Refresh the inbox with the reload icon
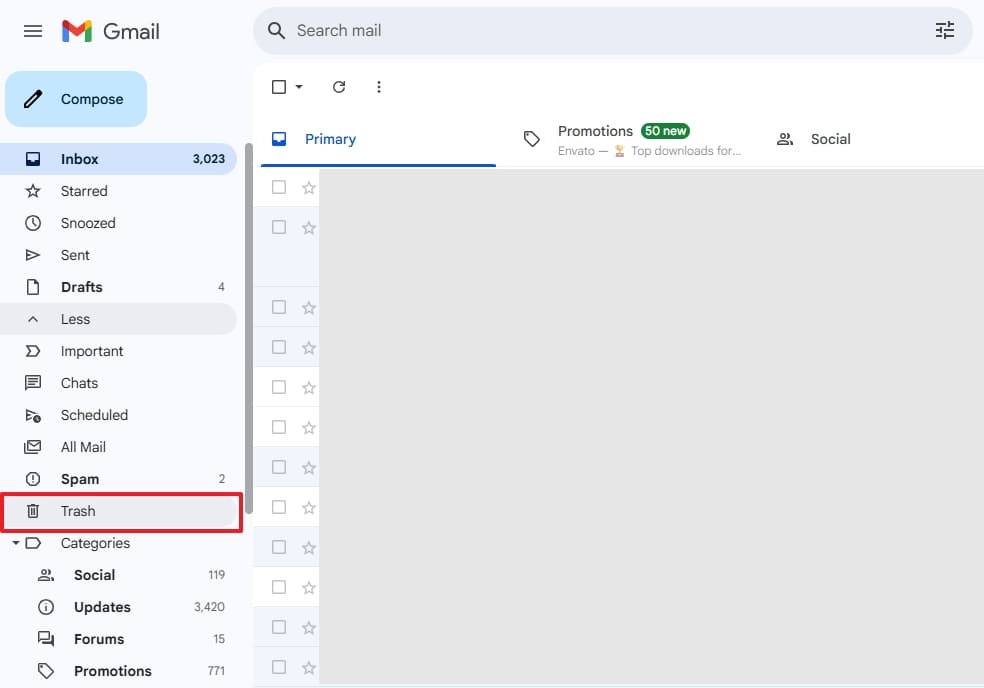 click(x=339, y=87)
